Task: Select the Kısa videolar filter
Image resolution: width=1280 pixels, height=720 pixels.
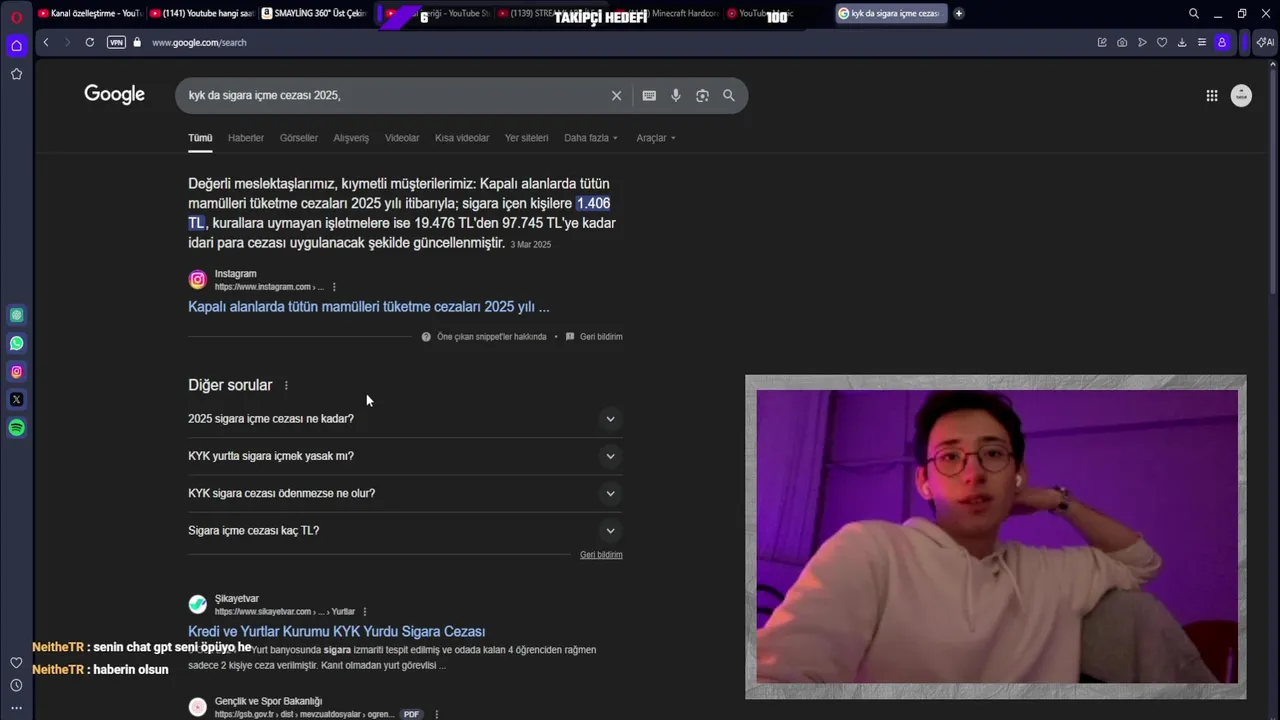Action: [462, 138]
